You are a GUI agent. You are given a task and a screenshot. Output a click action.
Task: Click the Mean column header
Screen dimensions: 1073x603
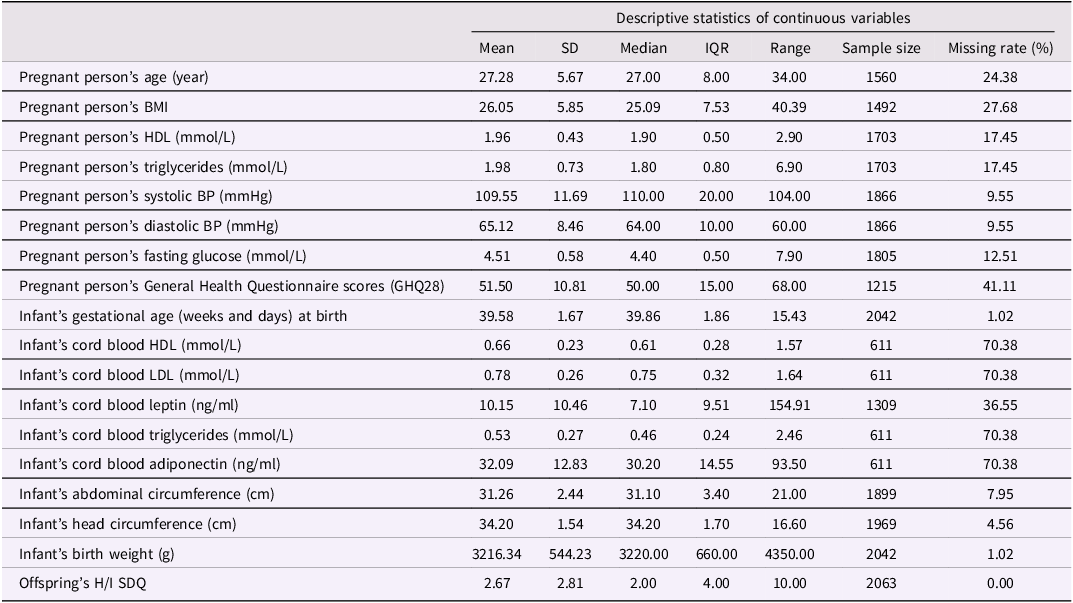tap(496, 48)
